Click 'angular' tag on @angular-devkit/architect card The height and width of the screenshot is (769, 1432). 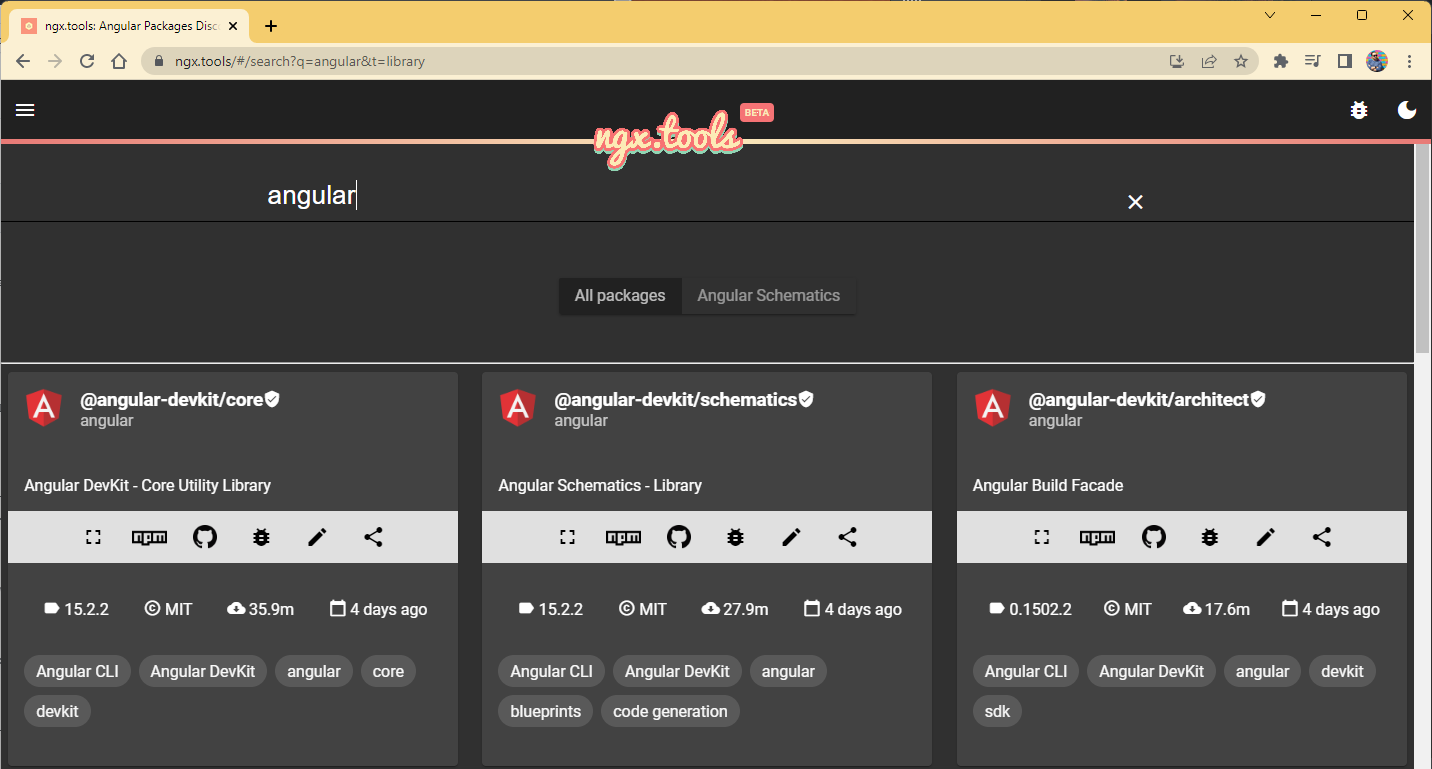1262,671
